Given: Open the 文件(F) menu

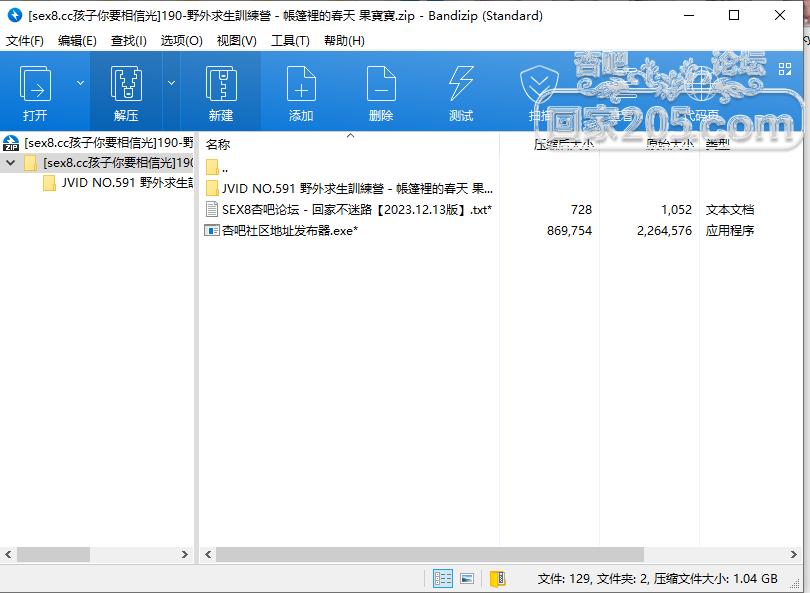Looking at the screenshot, I should [25, 40].
